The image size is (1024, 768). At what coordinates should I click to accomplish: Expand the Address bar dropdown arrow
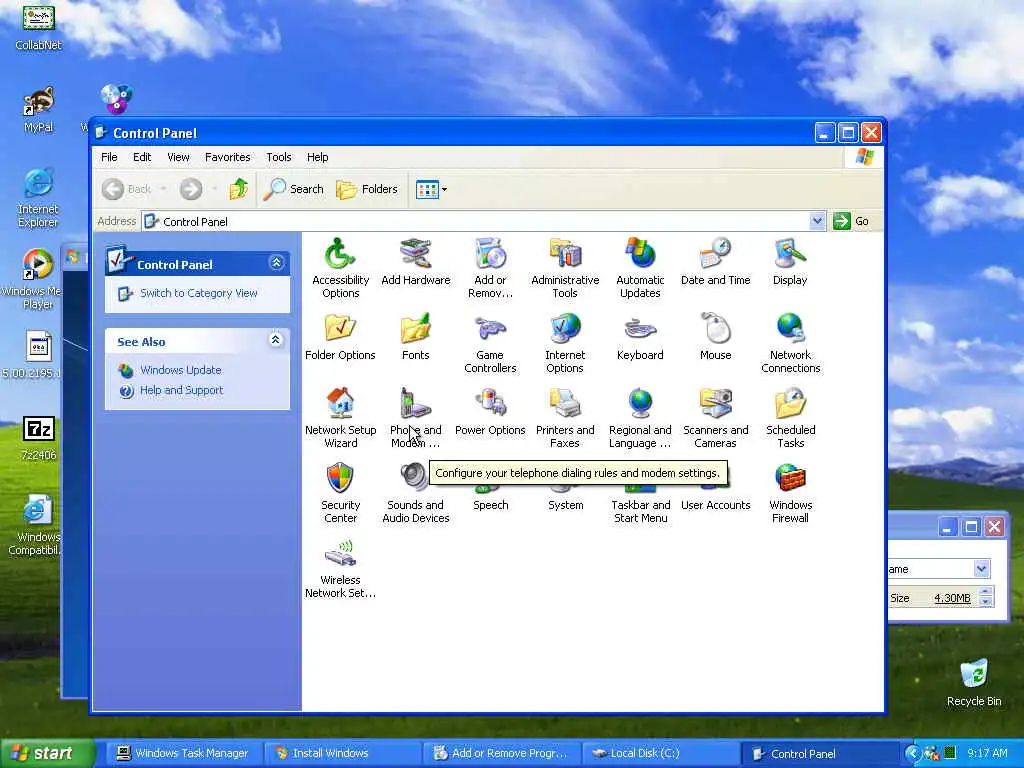(x=817, y=221)
